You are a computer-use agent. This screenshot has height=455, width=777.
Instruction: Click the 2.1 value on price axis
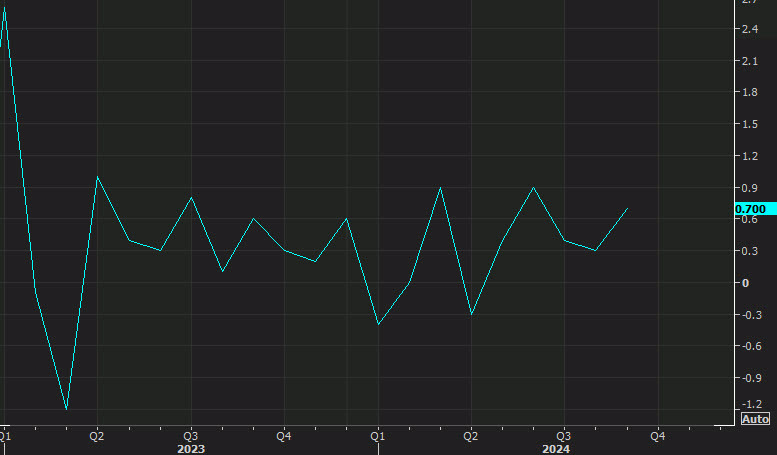(x=748, y=62)
